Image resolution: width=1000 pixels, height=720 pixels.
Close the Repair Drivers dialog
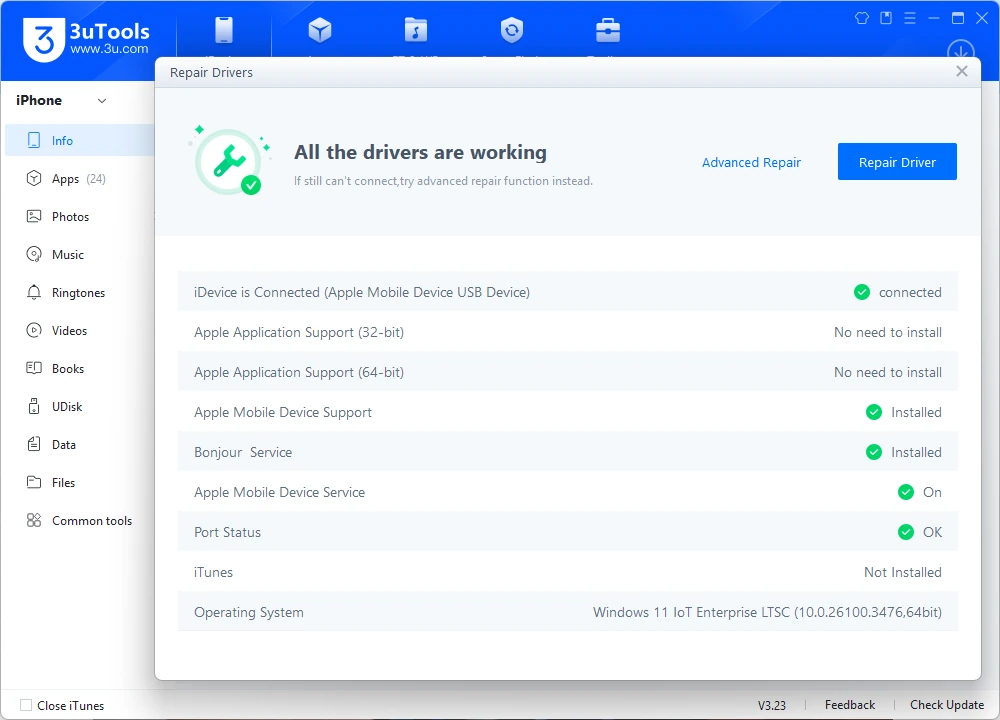(962, 71)
